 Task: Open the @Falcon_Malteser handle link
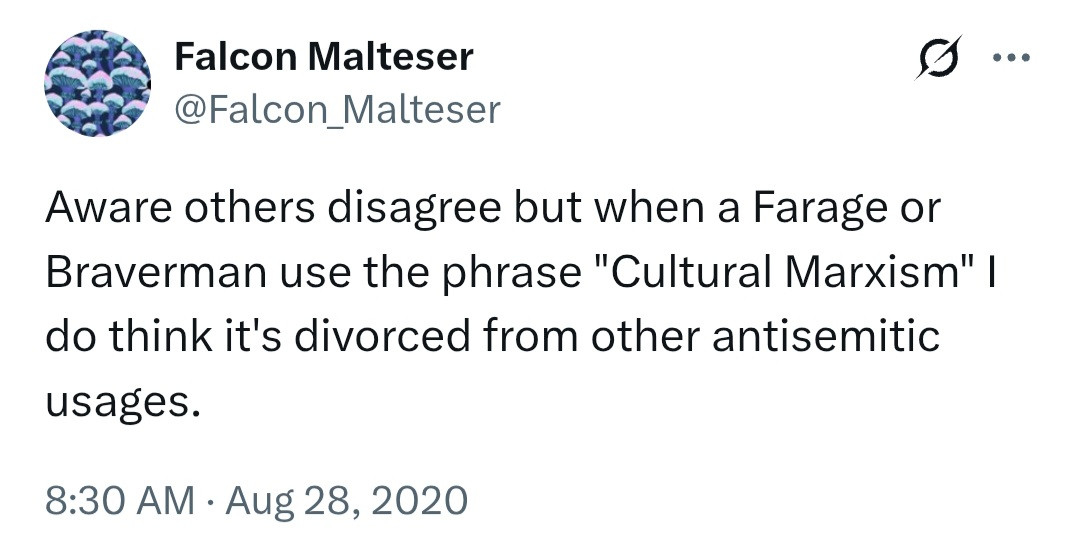[337, 109]
